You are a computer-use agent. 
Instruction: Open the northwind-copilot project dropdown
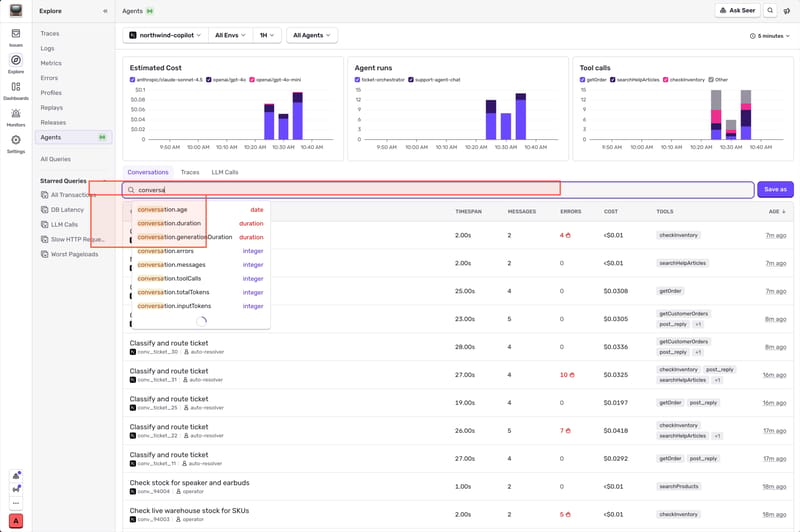[x=165, y=35]
